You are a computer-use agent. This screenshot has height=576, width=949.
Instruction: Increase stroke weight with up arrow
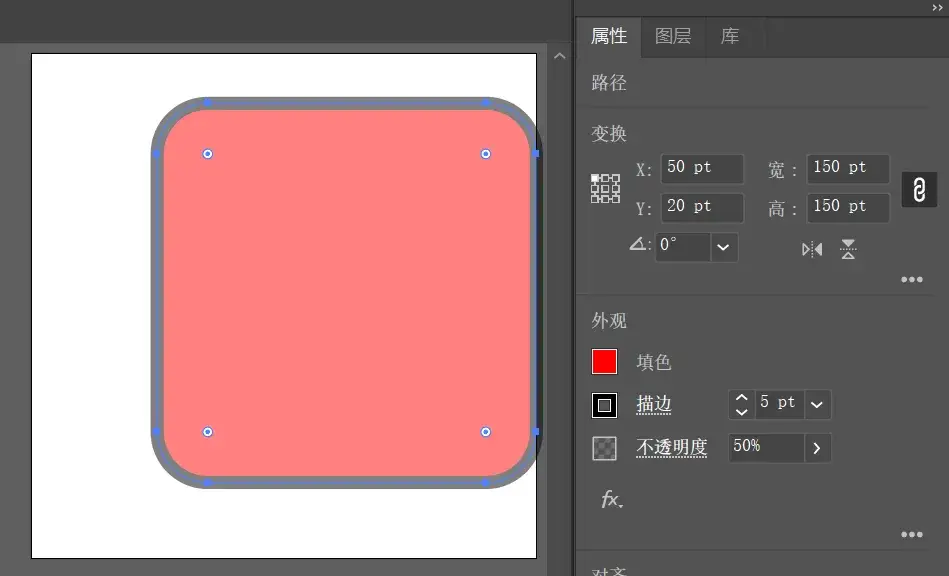pyautogui.click(x=741, y=398)
